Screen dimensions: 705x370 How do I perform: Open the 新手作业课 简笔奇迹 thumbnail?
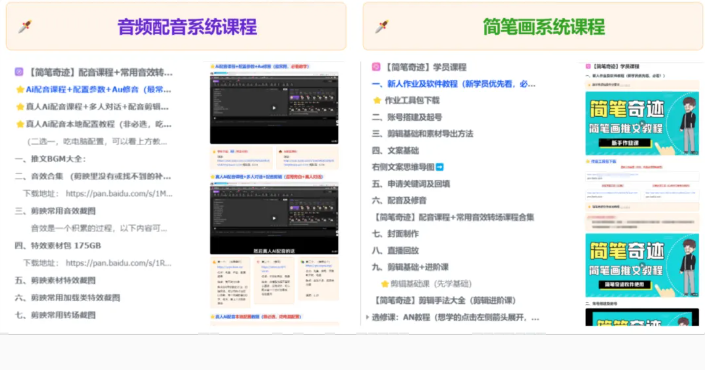[642, 124]
